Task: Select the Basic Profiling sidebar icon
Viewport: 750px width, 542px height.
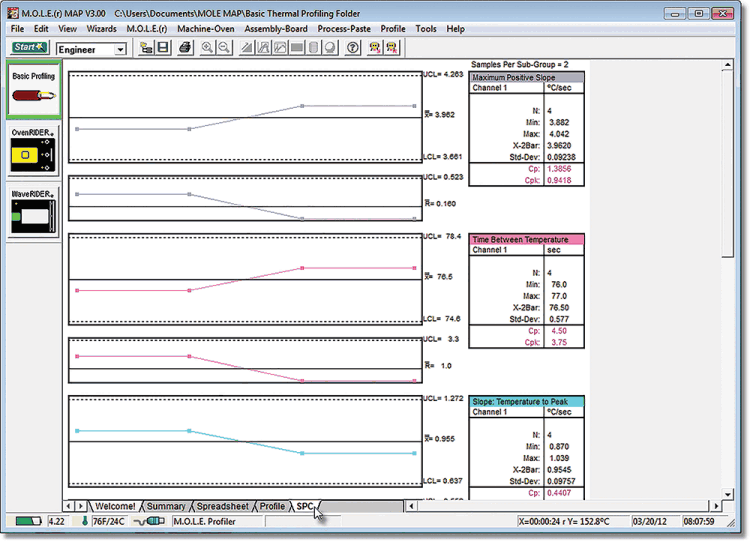Action: click(x=34, y=92)
